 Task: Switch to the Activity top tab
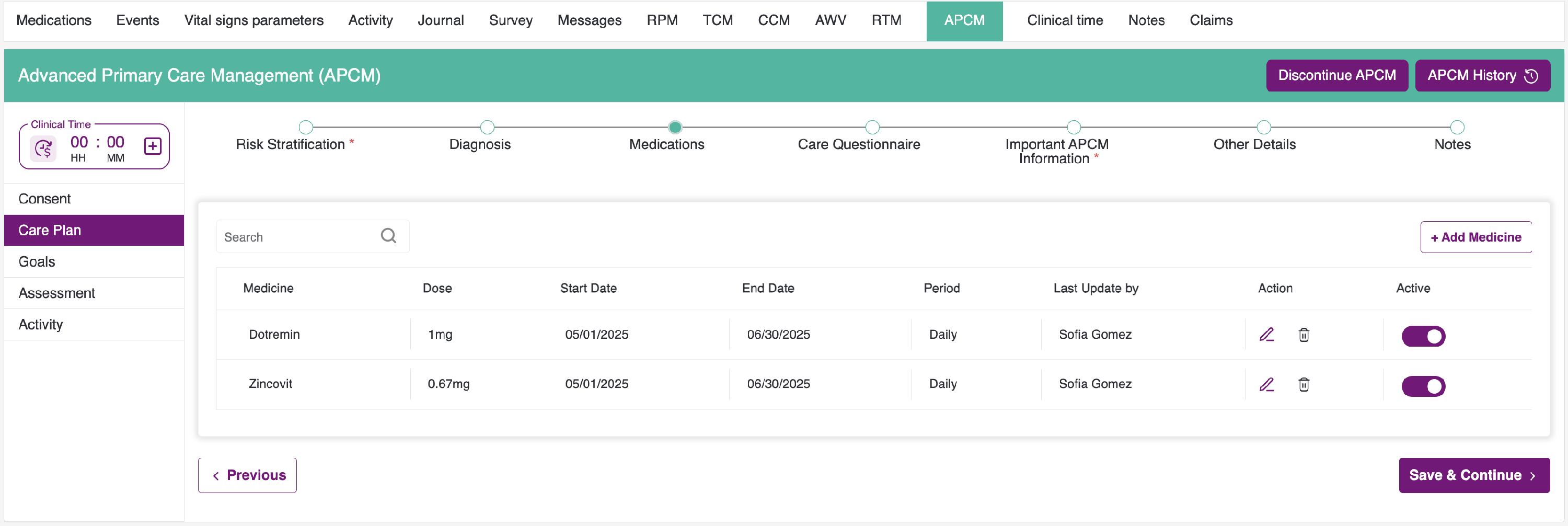(x=370, y=21)
